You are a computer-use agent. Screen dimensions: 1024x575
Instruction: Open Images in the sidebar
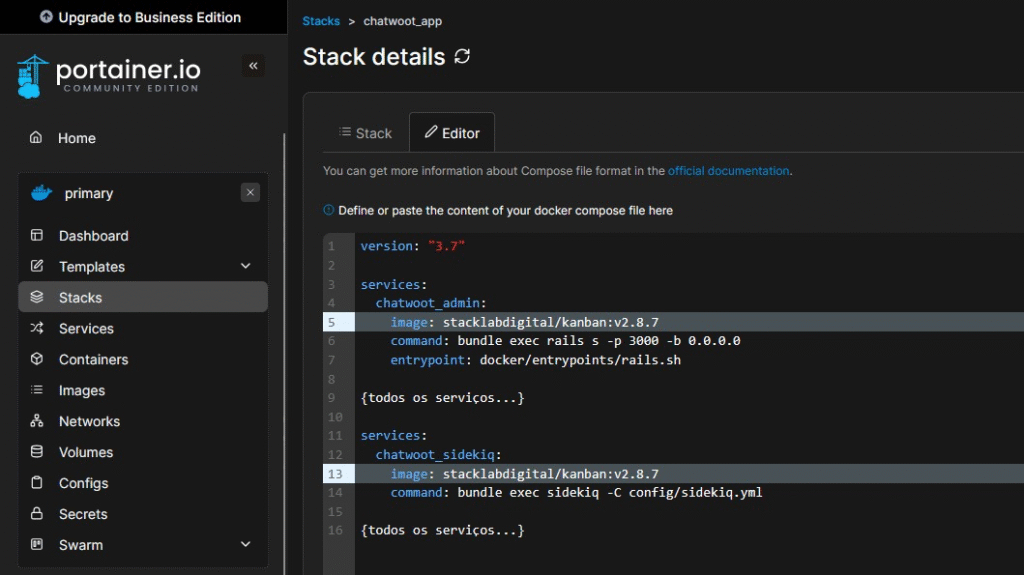pos(82,390)
